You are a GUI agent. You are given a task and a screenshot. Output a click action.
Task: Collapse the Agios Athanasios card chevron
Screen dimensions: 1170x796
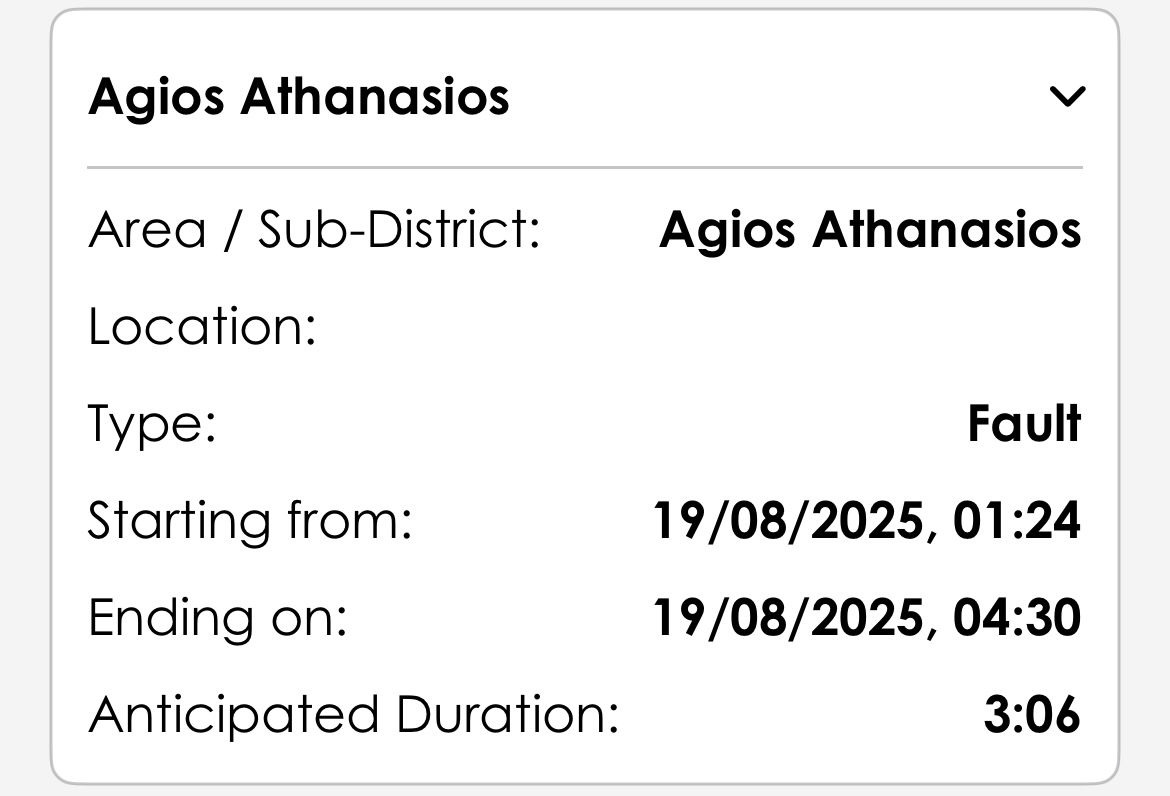1067,97
